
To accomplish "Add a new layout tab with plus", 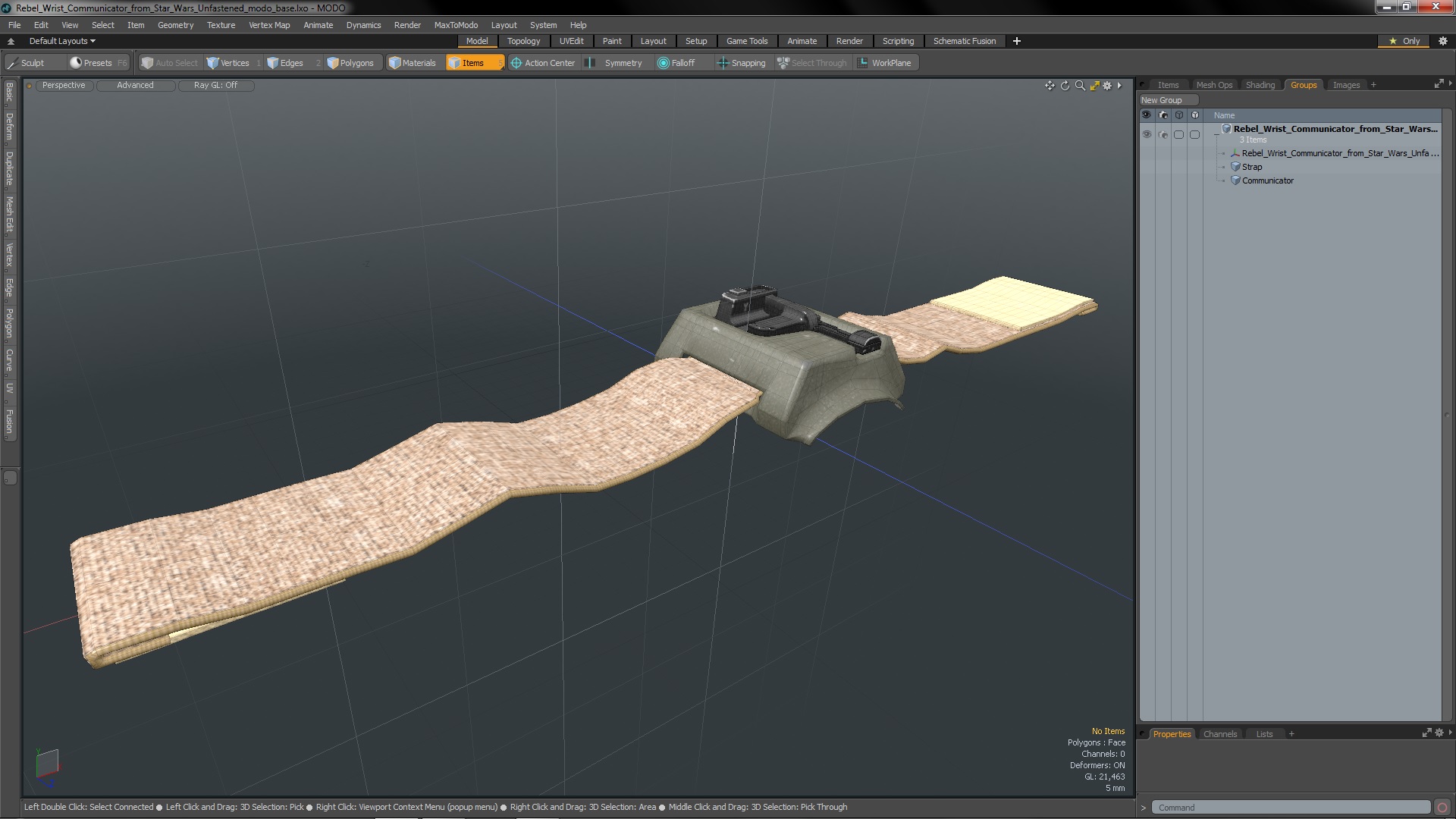I will point(1017,41).
